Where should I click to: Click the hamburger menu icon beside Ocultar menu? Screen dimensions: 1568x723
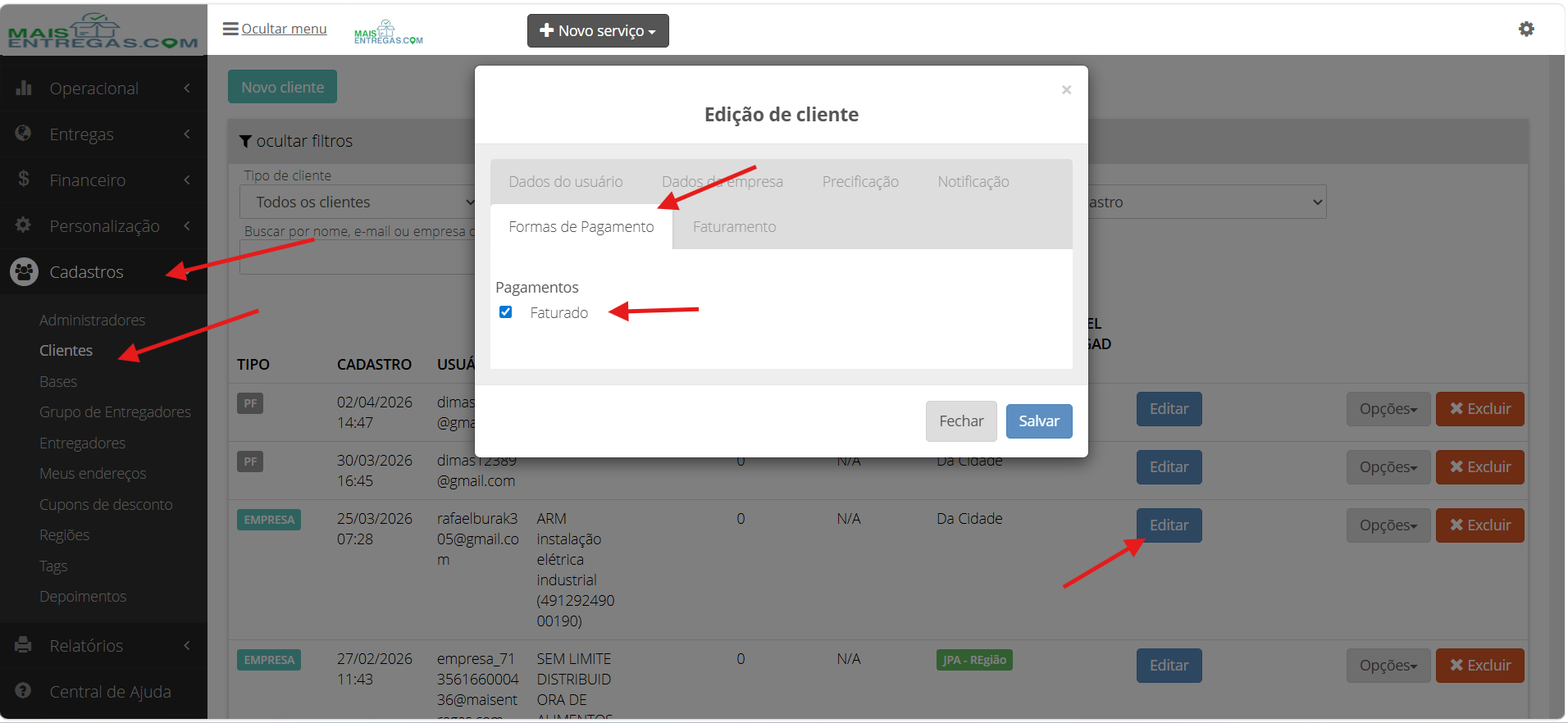click(230, 29)
